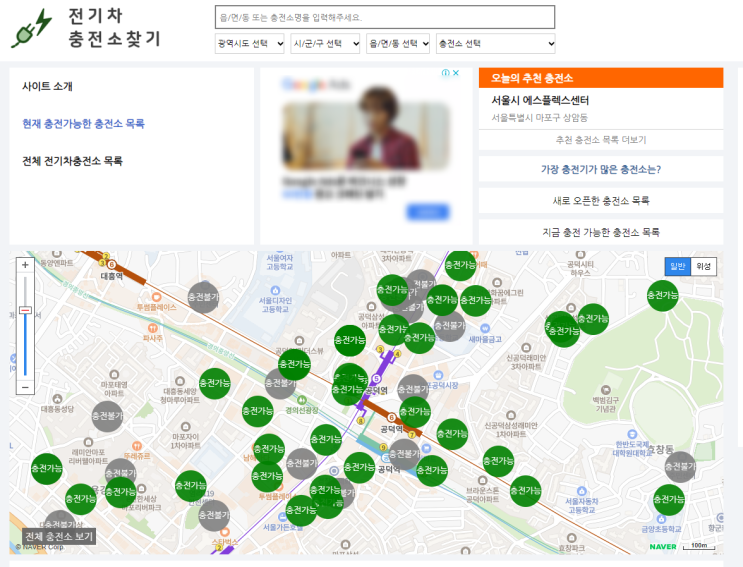Click the line 5 subway icon at 공덕역
The image size is (743, 567).
click(x=376, y=378)
